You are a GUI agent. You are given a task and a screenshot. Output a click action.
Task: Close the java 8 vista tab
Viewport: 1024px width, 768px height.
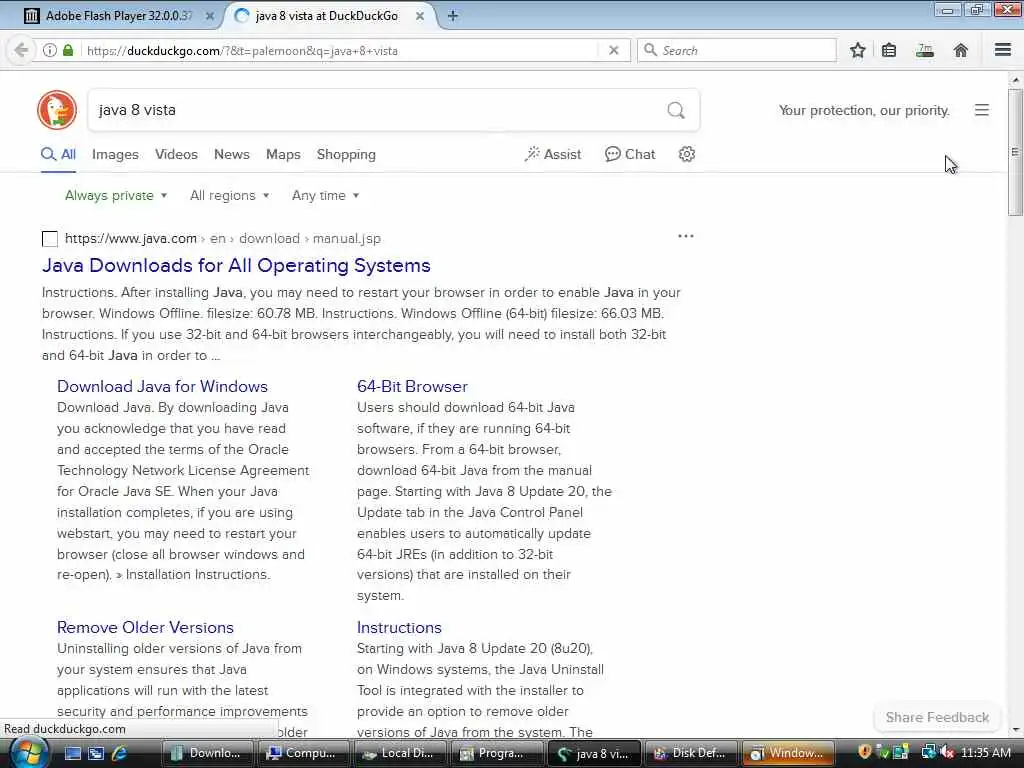point(420,16)
